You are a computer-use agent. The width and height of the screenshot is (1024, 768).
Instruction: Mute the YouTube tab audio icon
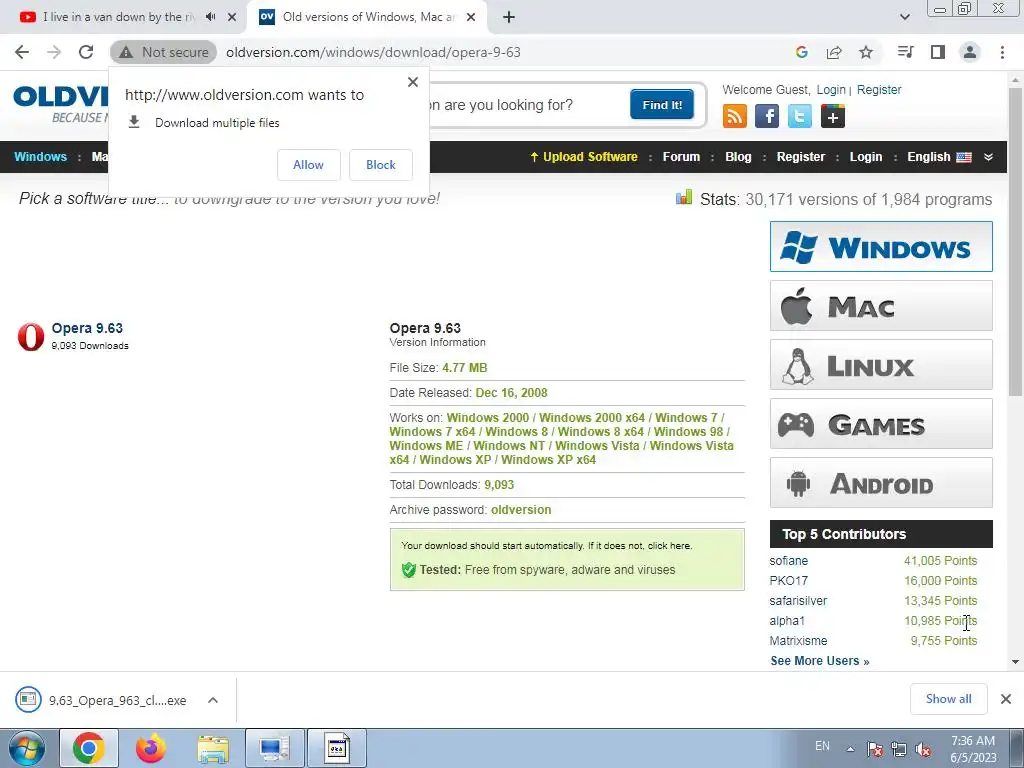[x=210, y=17]
